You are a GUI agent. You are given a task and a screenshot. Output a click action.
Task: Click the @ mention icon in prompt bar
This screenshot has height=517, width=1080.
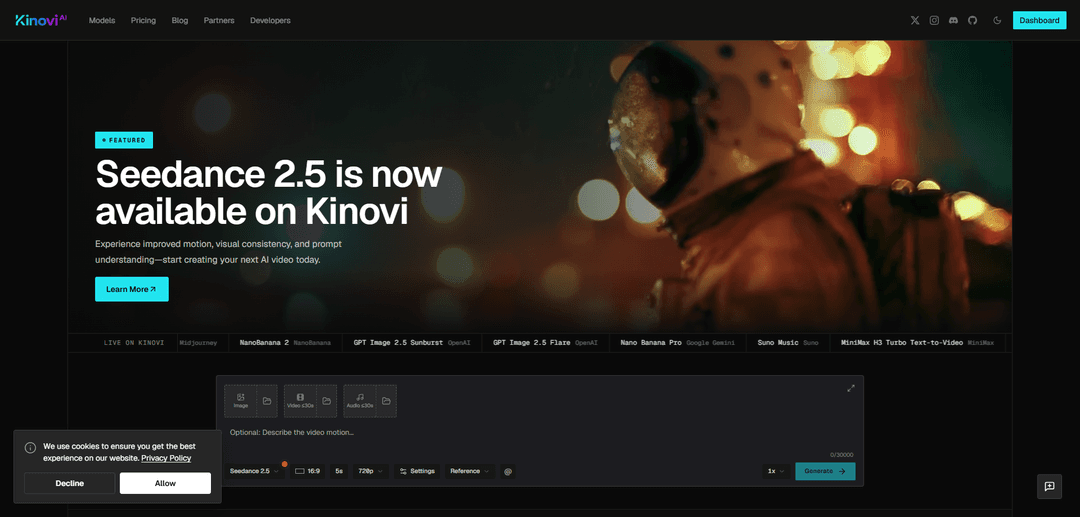[508, 472]
